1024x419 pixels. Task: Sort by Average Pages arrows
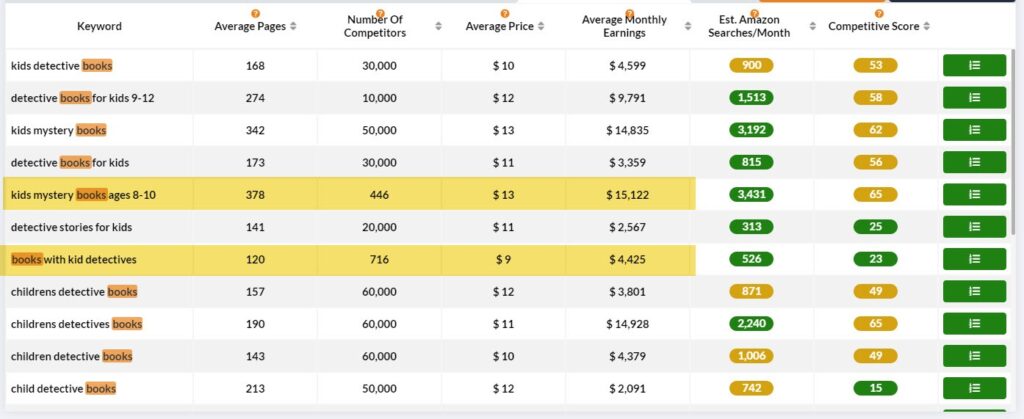point(293,27)
